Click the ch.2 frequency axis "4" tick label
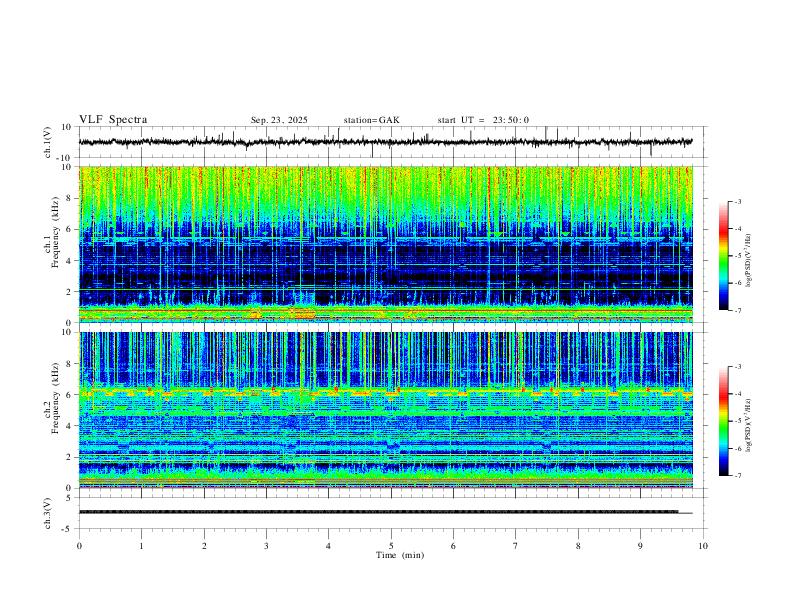 [70, 426]
